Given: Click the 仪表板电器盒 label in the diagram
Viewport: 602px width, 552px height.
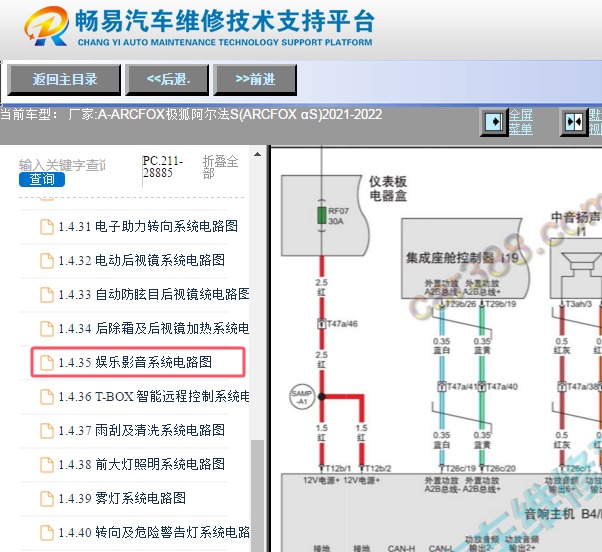Looking at the screenshot, I should click(x=388, y=188).
